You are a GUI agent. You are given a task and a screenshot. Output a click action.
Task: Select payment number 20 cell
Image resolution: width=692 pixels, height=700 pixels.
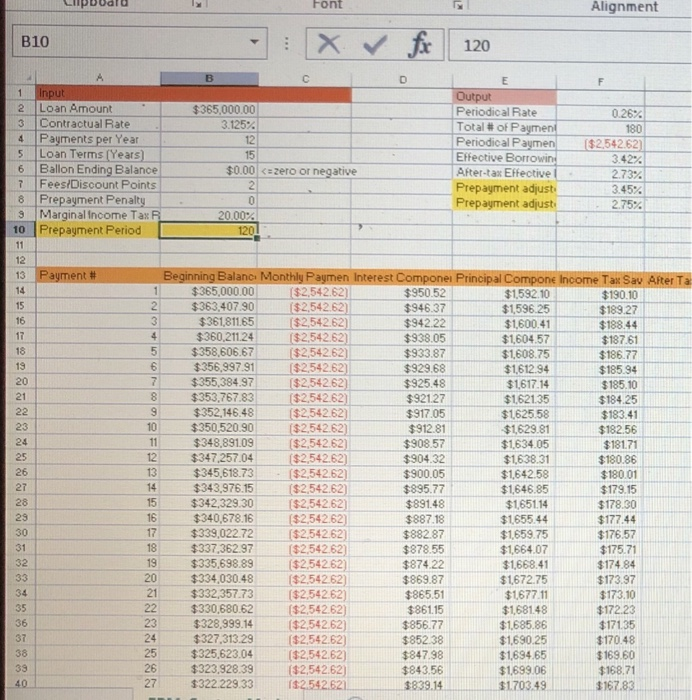click(98, 578)
